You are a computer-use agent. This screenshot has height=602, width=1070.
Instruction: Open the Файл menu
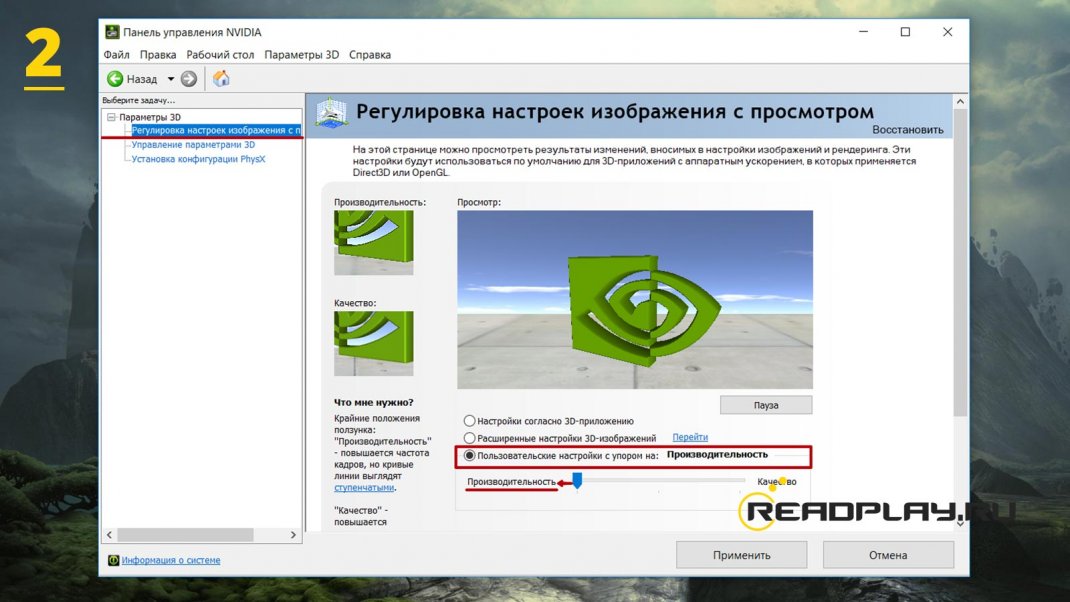[117, 55]
